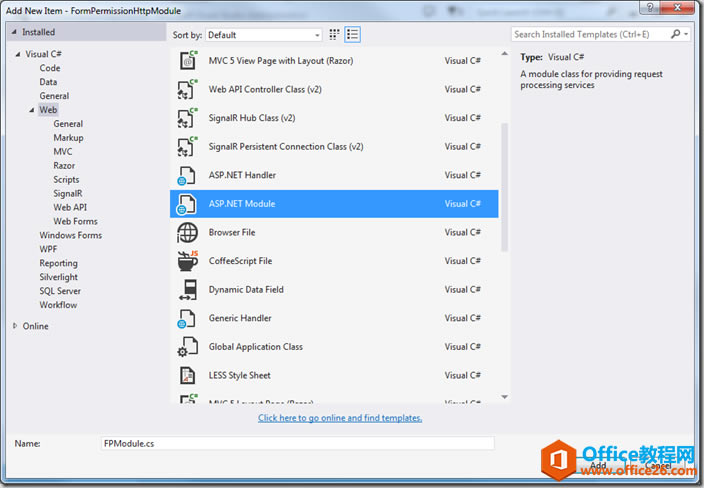This screenshot has width=704, height=488.
Task: Click the Name field containing FPModule.cs
Action: (x=298, y=444)
